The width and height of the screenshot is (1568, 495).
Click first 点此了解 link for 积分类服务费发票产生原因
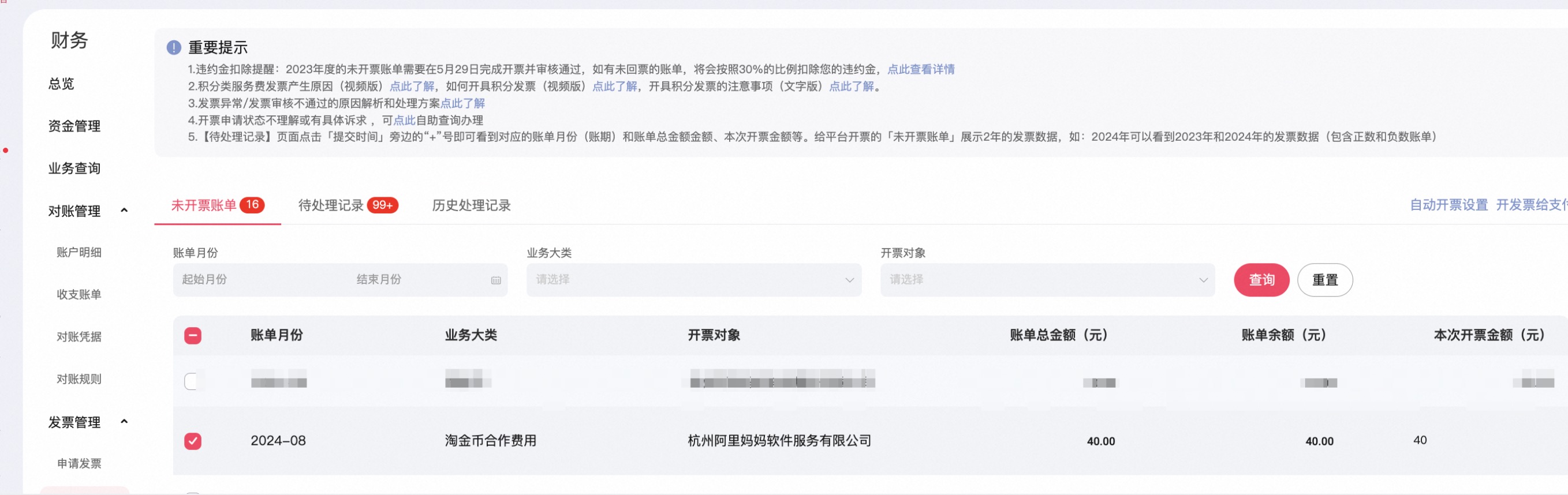pyautogui.click(x=412, y=87)
